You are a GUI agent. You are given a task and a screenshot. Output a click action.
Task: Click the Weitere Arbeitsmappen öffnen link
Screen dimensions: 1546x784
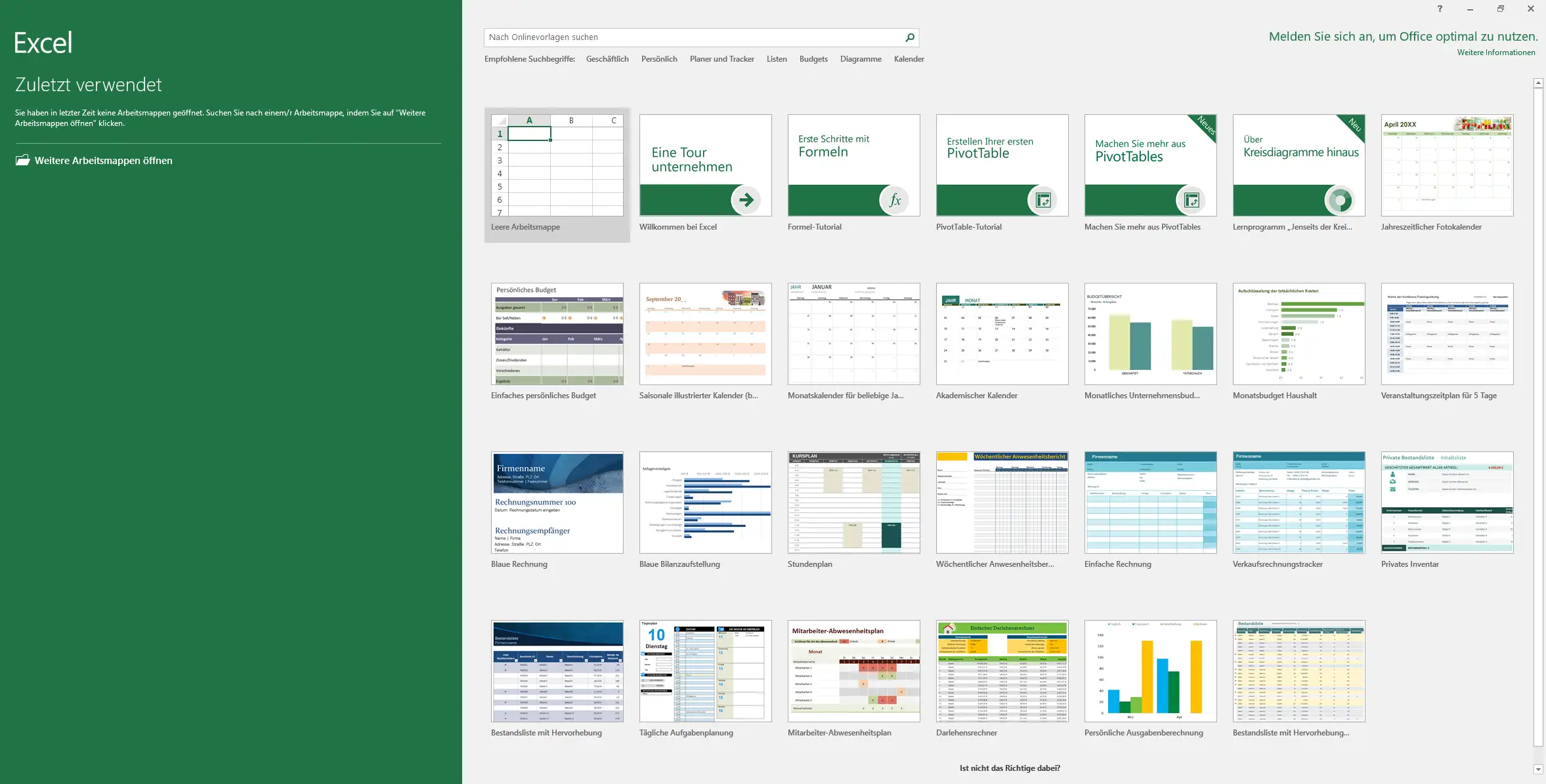pos(103,161)
